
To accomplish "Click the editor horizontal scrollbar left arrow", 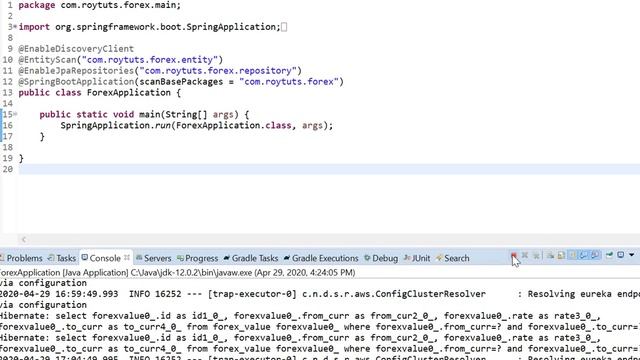I will [24, 240].
